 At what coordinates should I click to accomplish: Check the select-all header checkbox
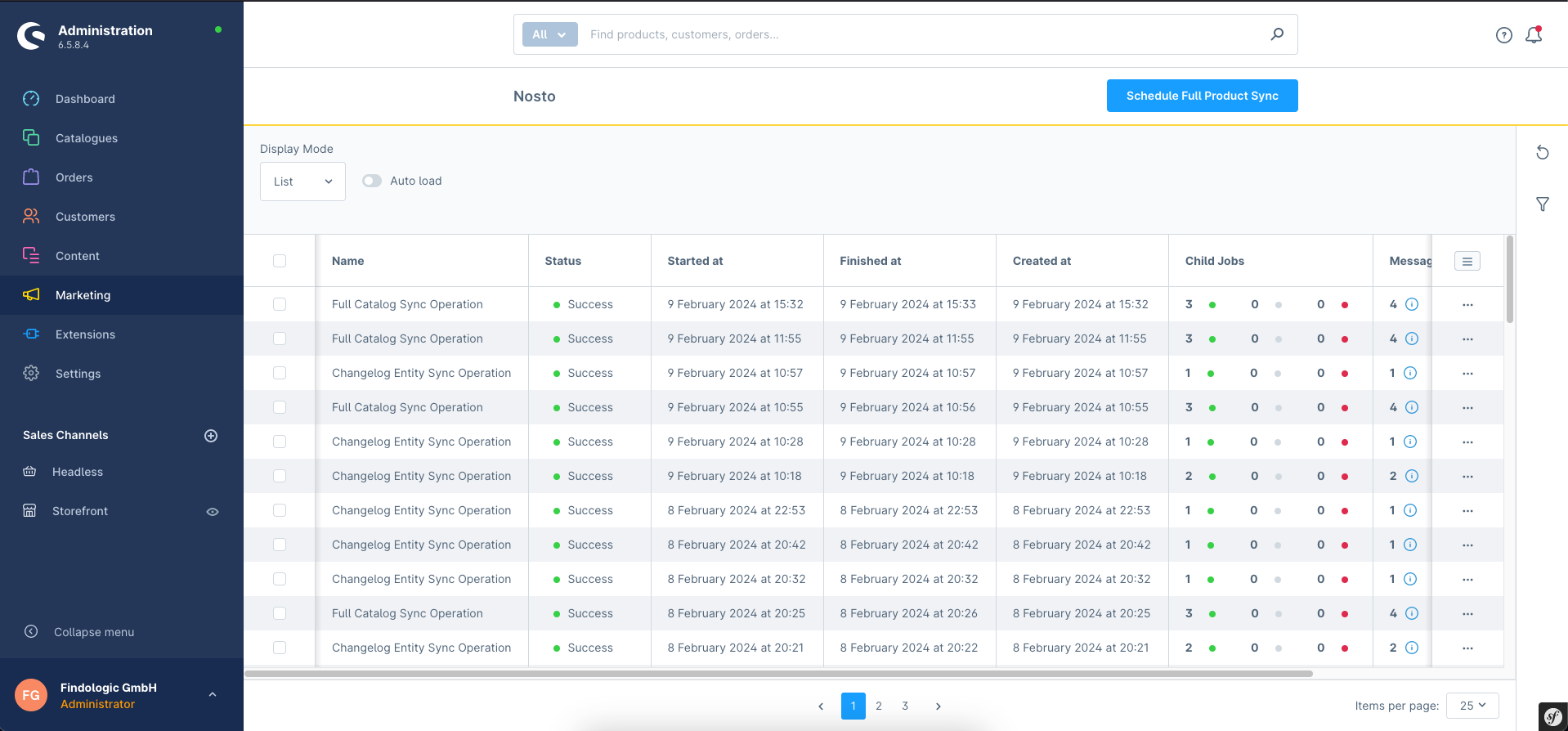point(280,261)
